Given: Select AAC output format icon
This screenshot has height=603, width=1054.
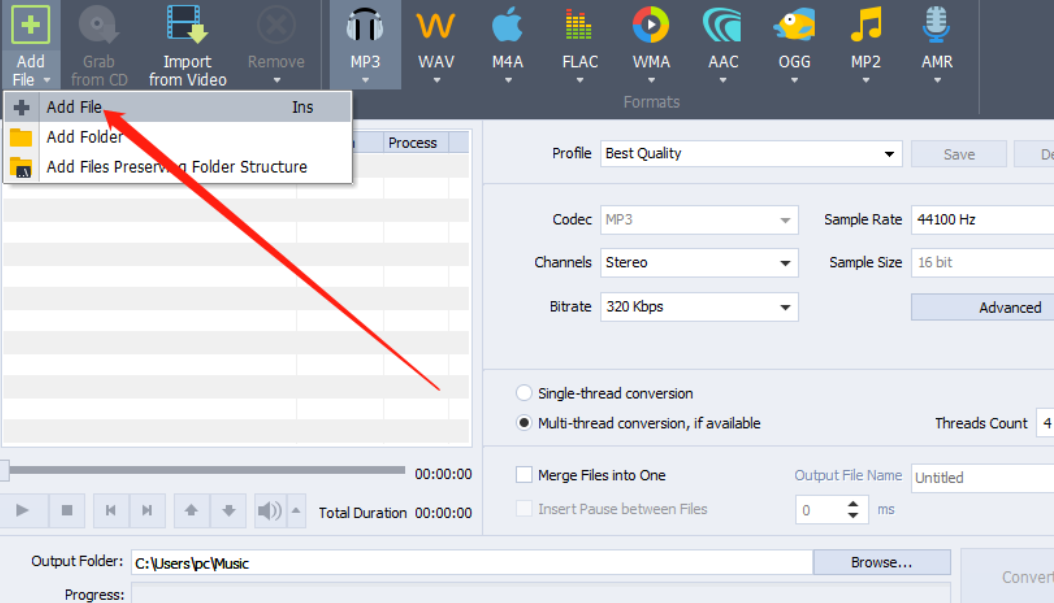Looking at the screenshot, I should (723, 26).
